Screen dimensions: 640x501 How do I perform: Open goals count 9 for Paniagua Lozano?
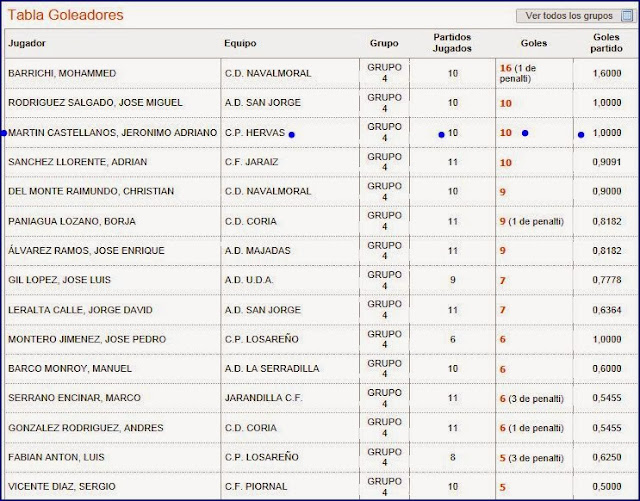coord(503,221)
